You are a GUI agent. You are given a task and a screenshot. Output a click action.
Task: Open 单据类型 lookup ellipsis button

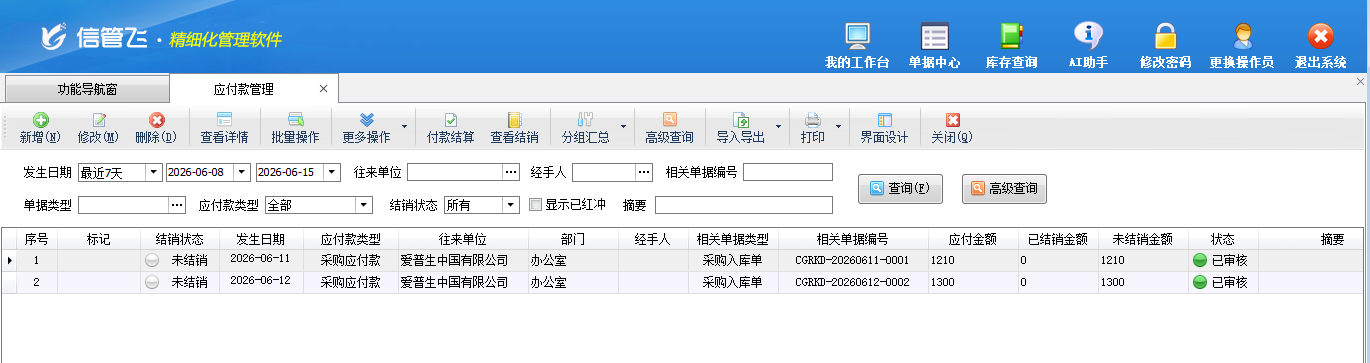pyautogui.click(x=177, y=205)
